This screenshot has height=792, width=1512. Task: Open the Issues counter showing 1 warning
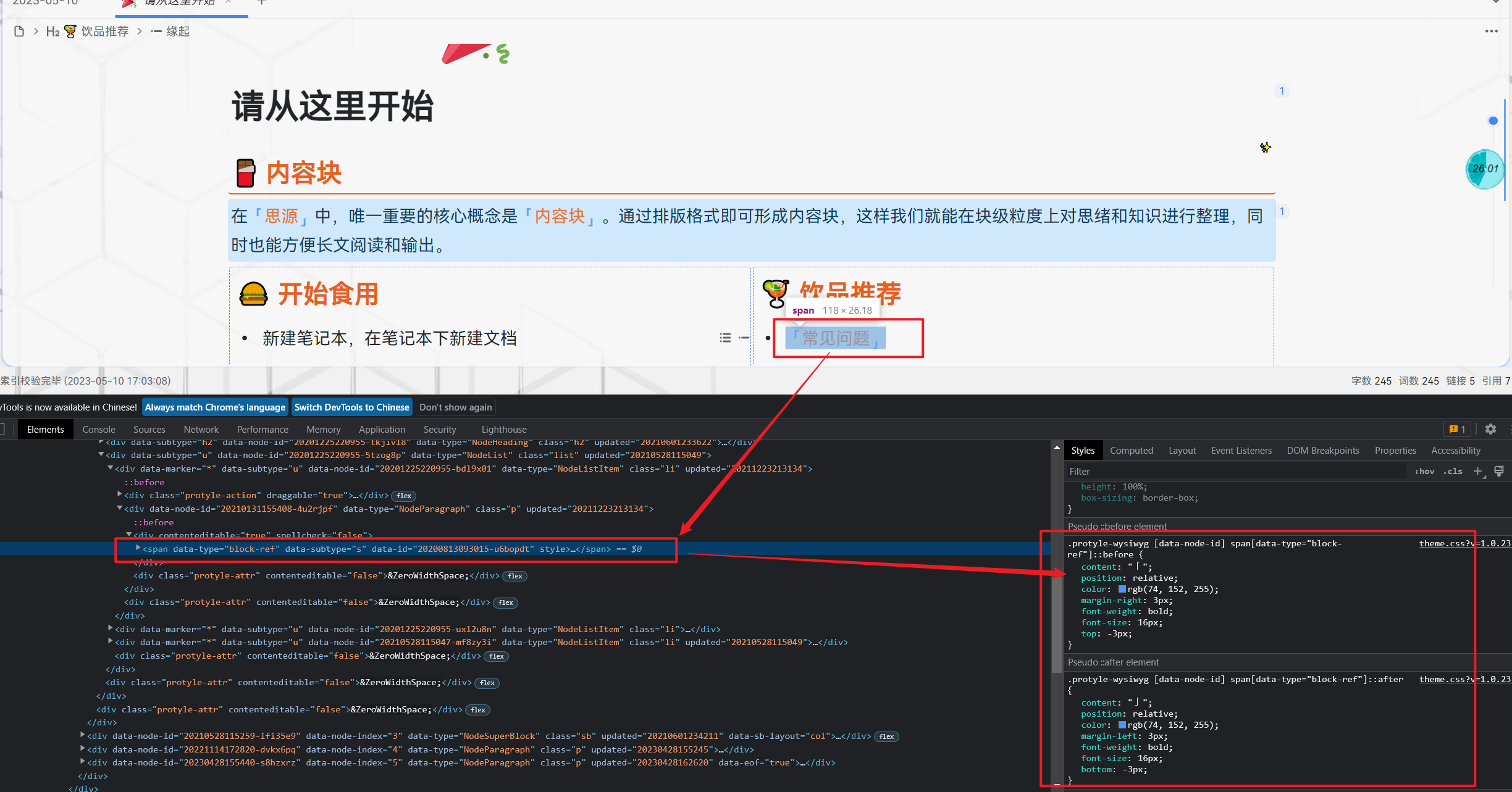tap(1456, 429)
